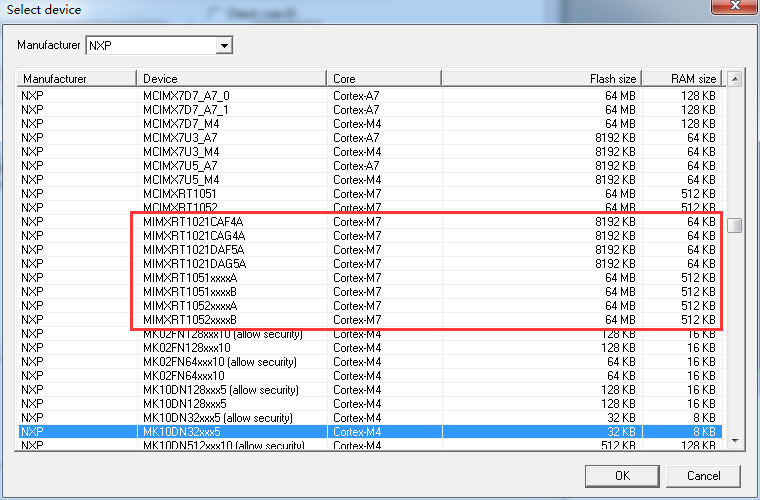Screen dimensions: 760x500
Task: Click the vertical scrollbar thumb
Action: click(735, 225)
